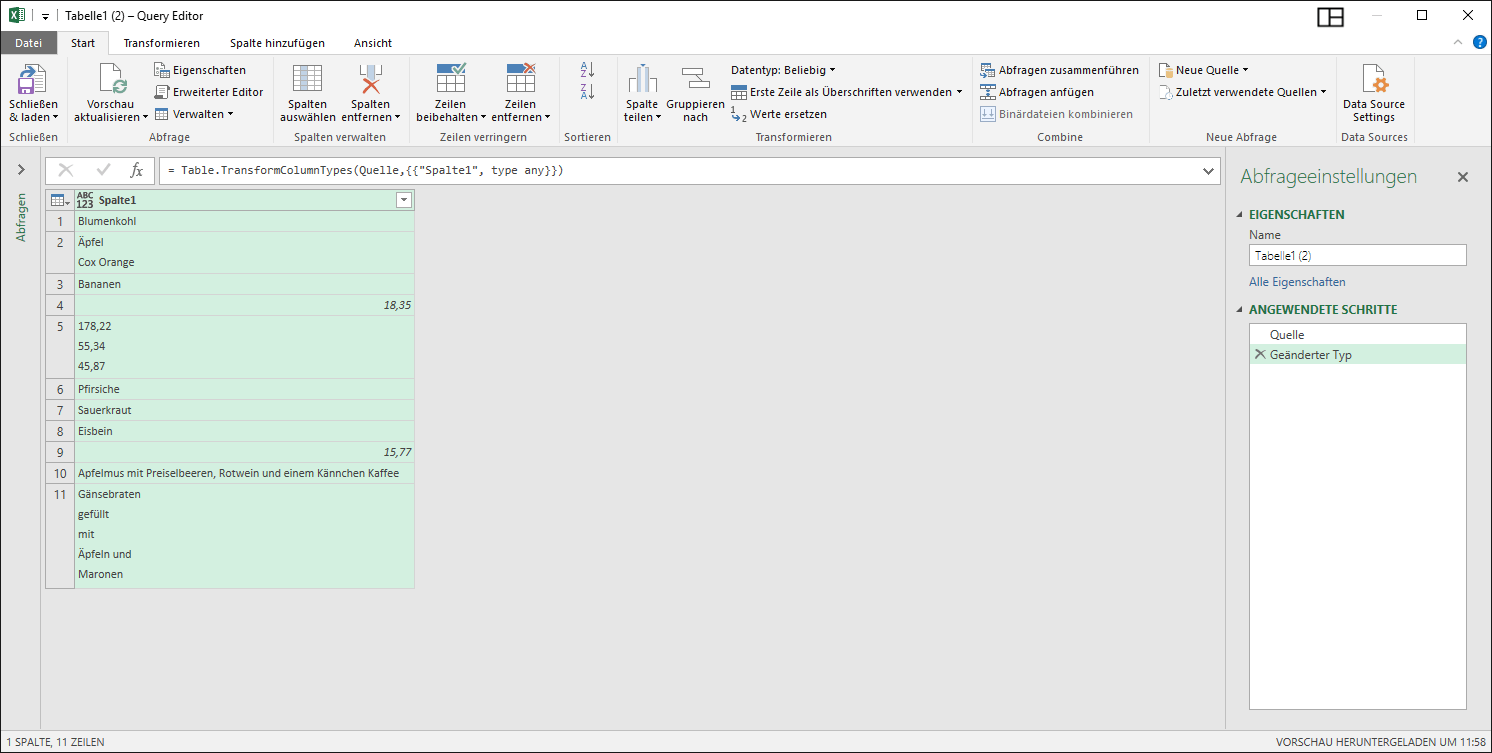The image size is (1492, 753).
Task: Select the cell Blumenkohl
Action: point(244,221)
